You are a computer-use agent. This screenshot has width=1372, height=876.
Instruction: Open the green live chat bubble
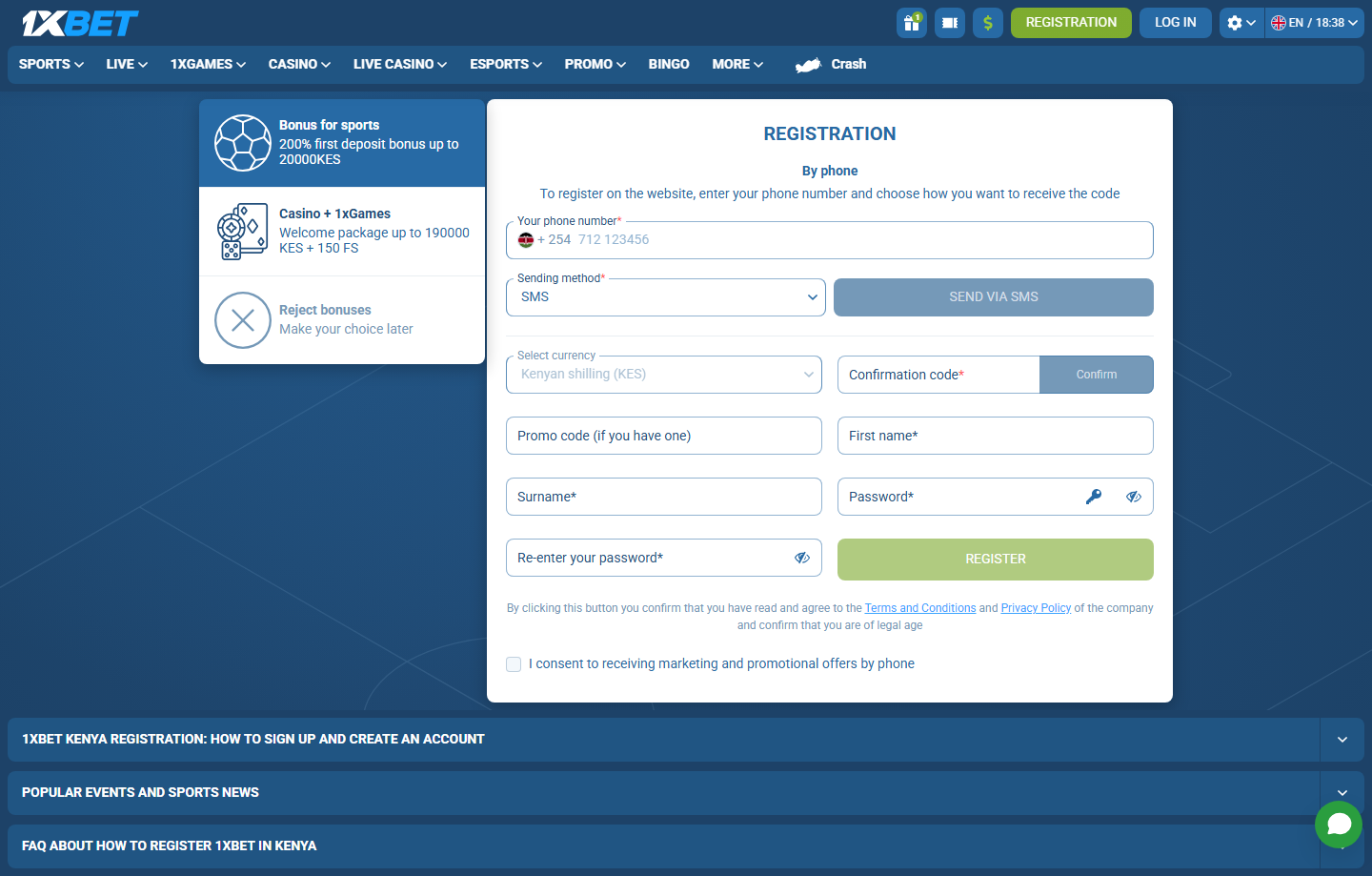click(1339, 825)
